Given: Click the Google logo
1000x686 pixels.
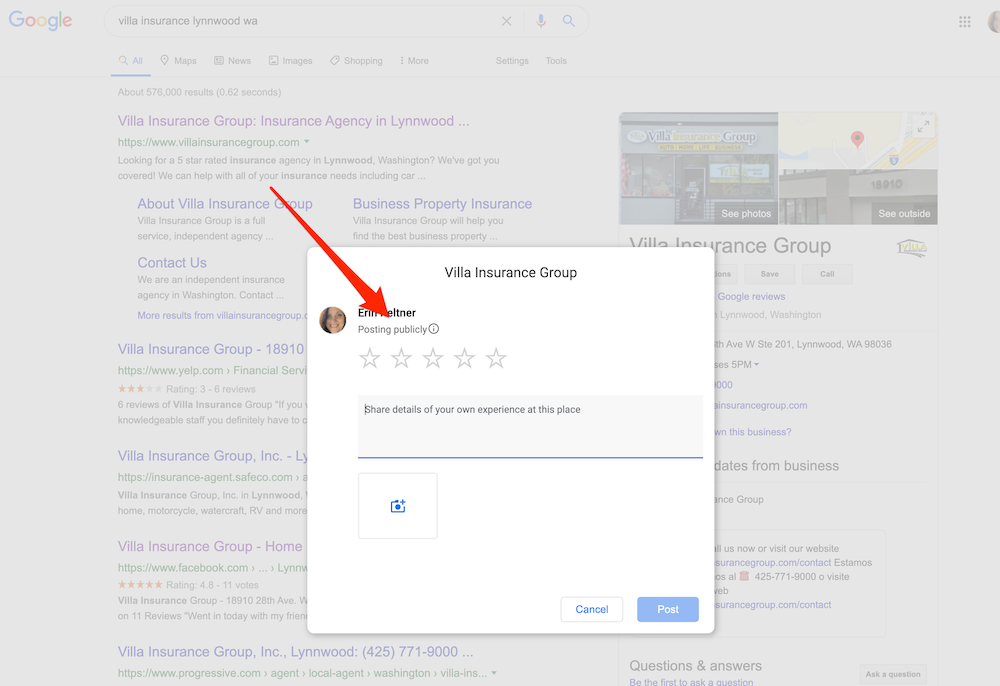Looking at the screenshot, I should coord(40,20).
